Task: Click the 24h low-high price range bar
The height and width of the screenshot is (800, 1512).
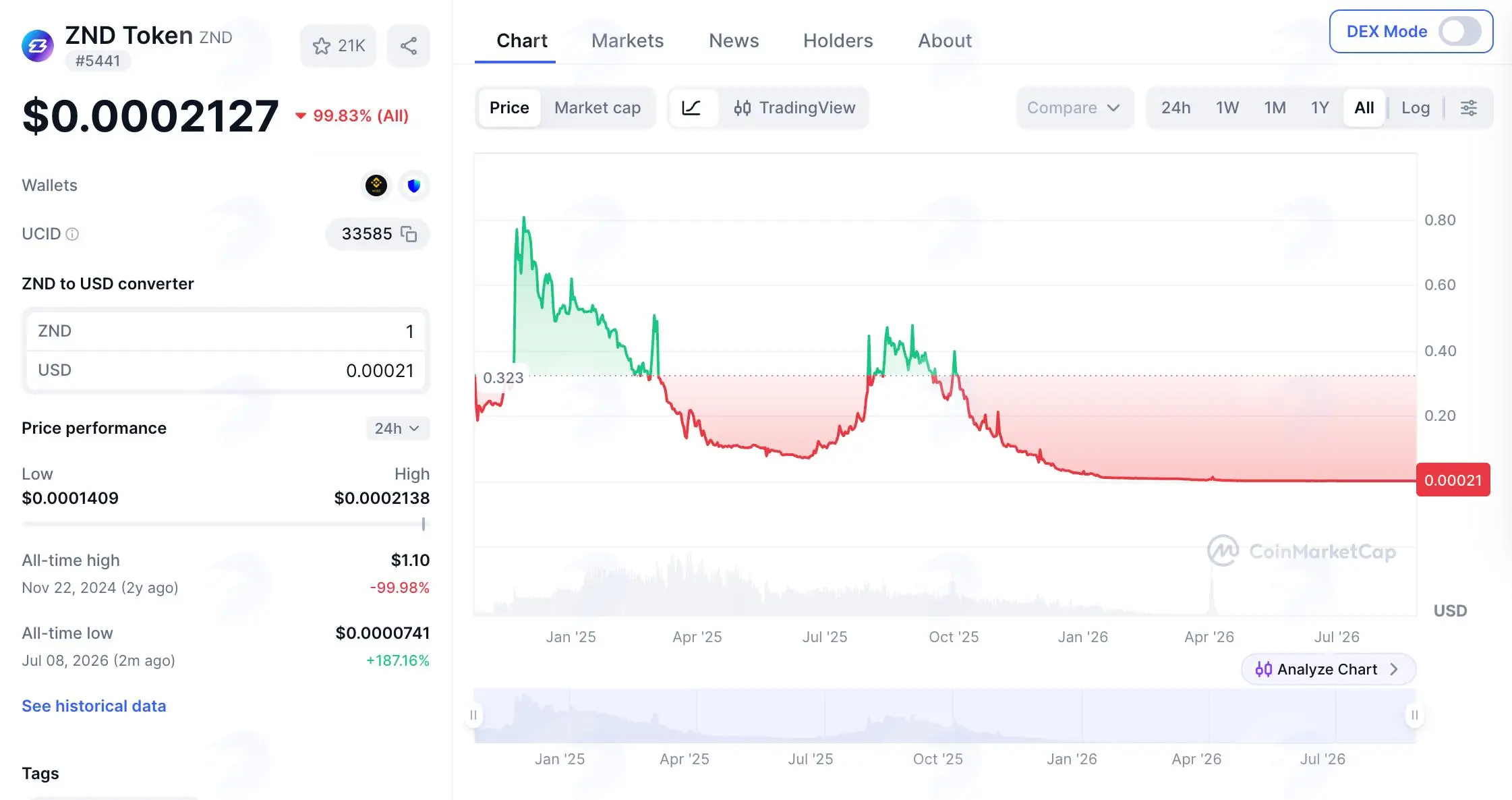Action: point(225,524)
